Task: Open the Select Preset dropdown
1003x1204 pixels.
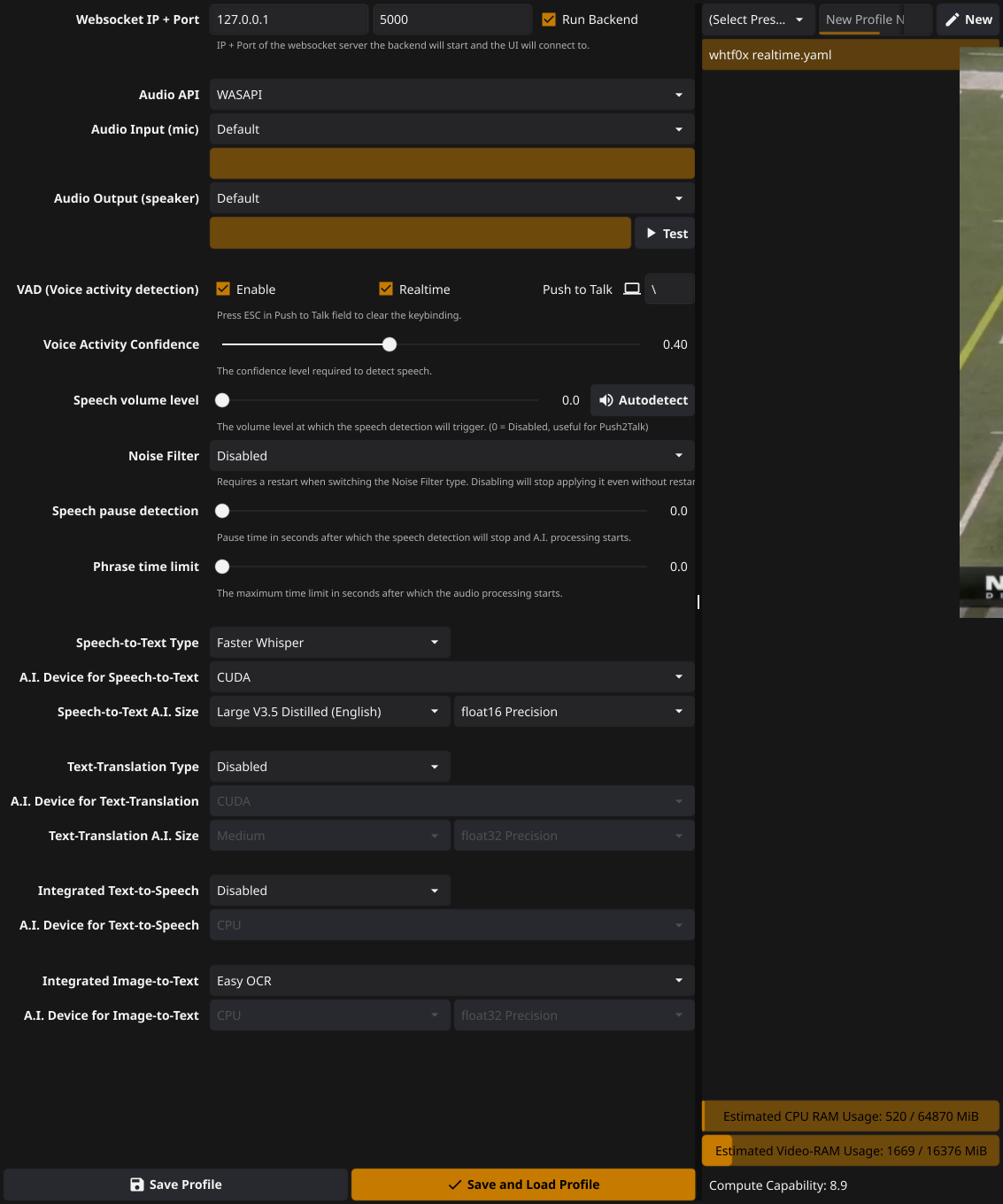Action: pos(757,19)
